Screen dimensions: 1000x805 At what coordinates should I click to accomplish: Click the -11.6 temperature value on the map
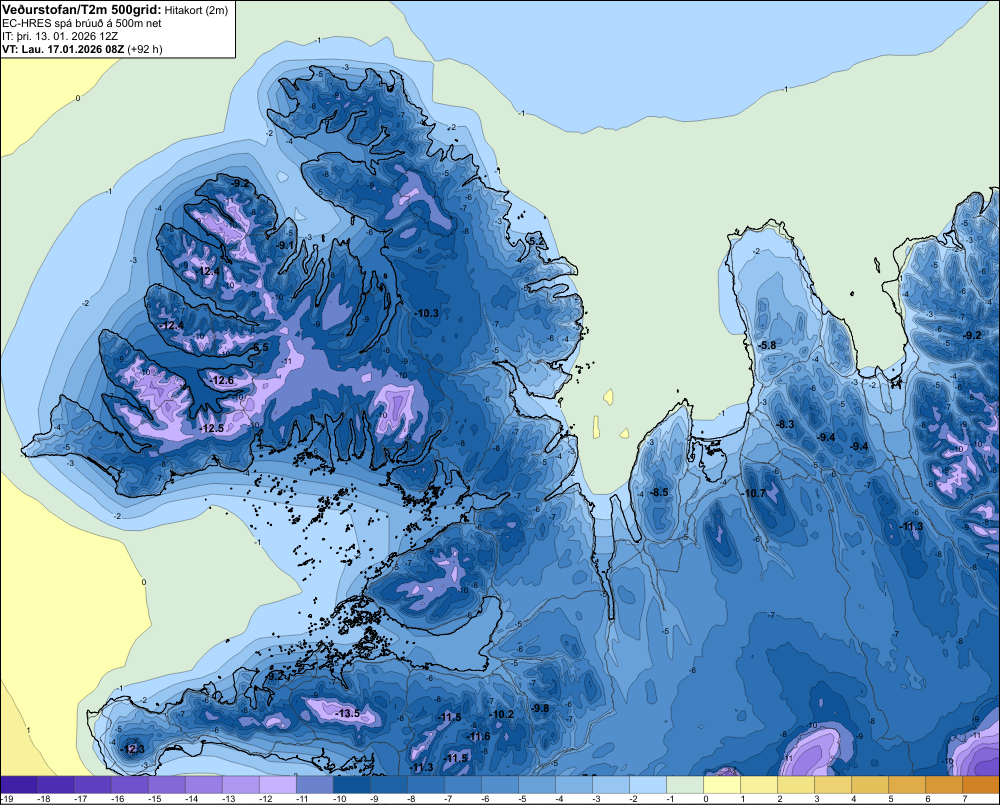[479, 736]
